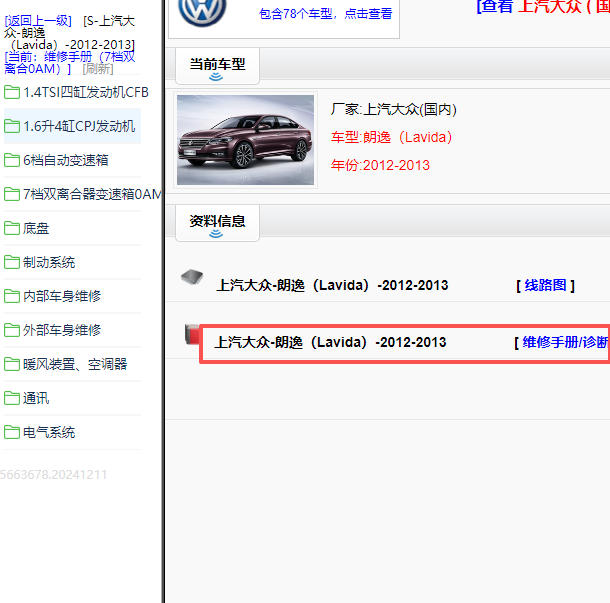Click folder icon beside 1.4TSI四缸发动机CFB
The image size is (610, 603).
tap(12, 92)
